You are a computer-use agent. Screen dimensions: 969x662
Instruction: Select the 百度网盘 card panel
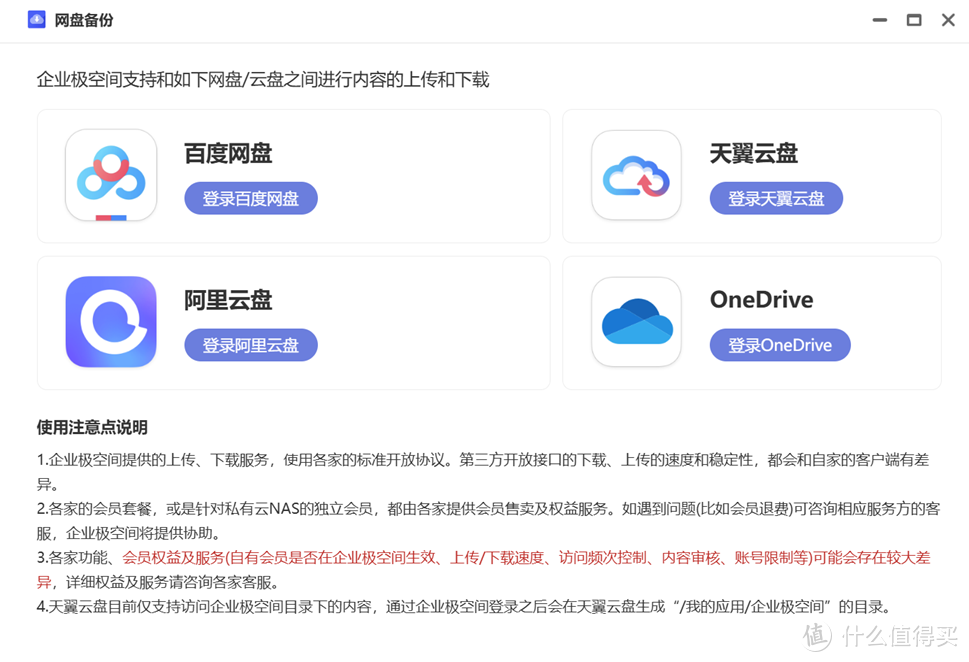pyautogui.click(x=293, y=176)
